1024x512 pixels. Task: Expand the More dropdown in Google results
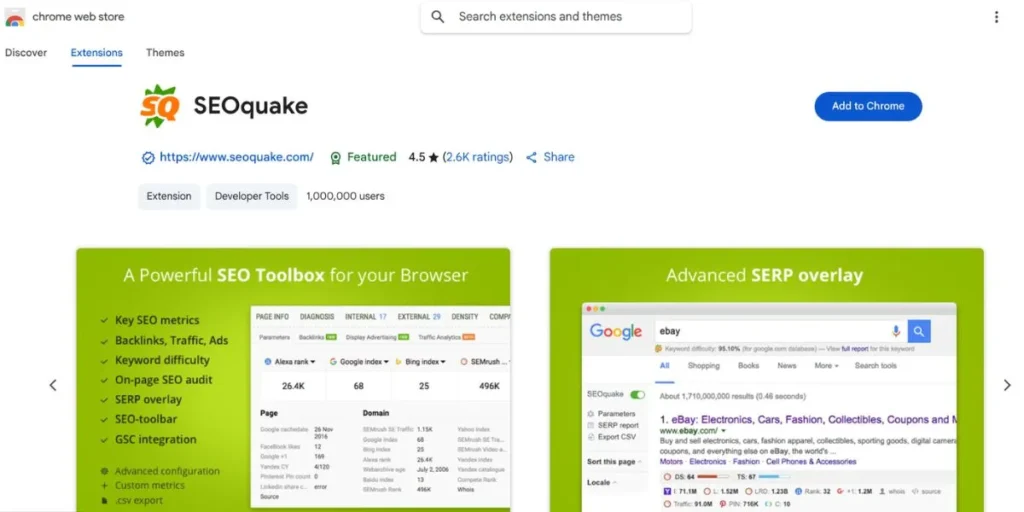click(x=826, y=366)
